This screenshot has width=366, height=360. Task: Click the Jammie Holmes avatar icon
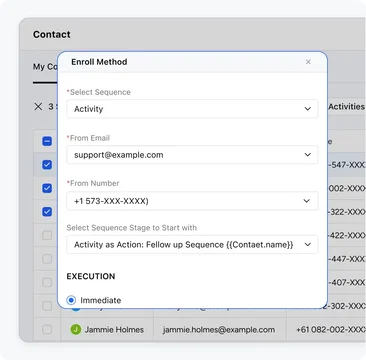[76, 330]
